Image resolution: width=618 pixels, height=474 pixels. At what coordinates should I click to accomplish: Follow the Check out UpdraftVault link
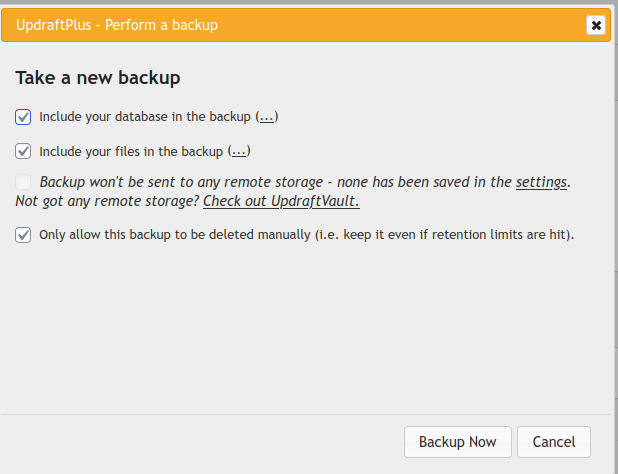(x=281, y=201)
